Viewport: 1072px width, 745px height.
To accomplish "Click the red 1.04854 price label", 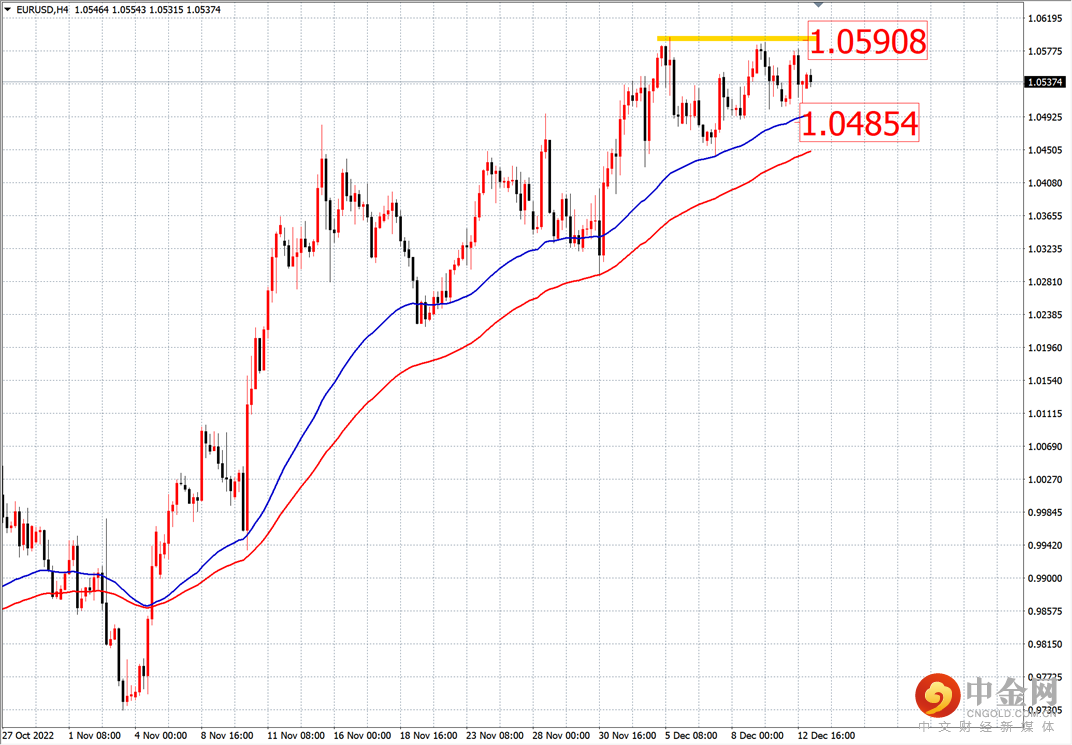I will (859, 124).
